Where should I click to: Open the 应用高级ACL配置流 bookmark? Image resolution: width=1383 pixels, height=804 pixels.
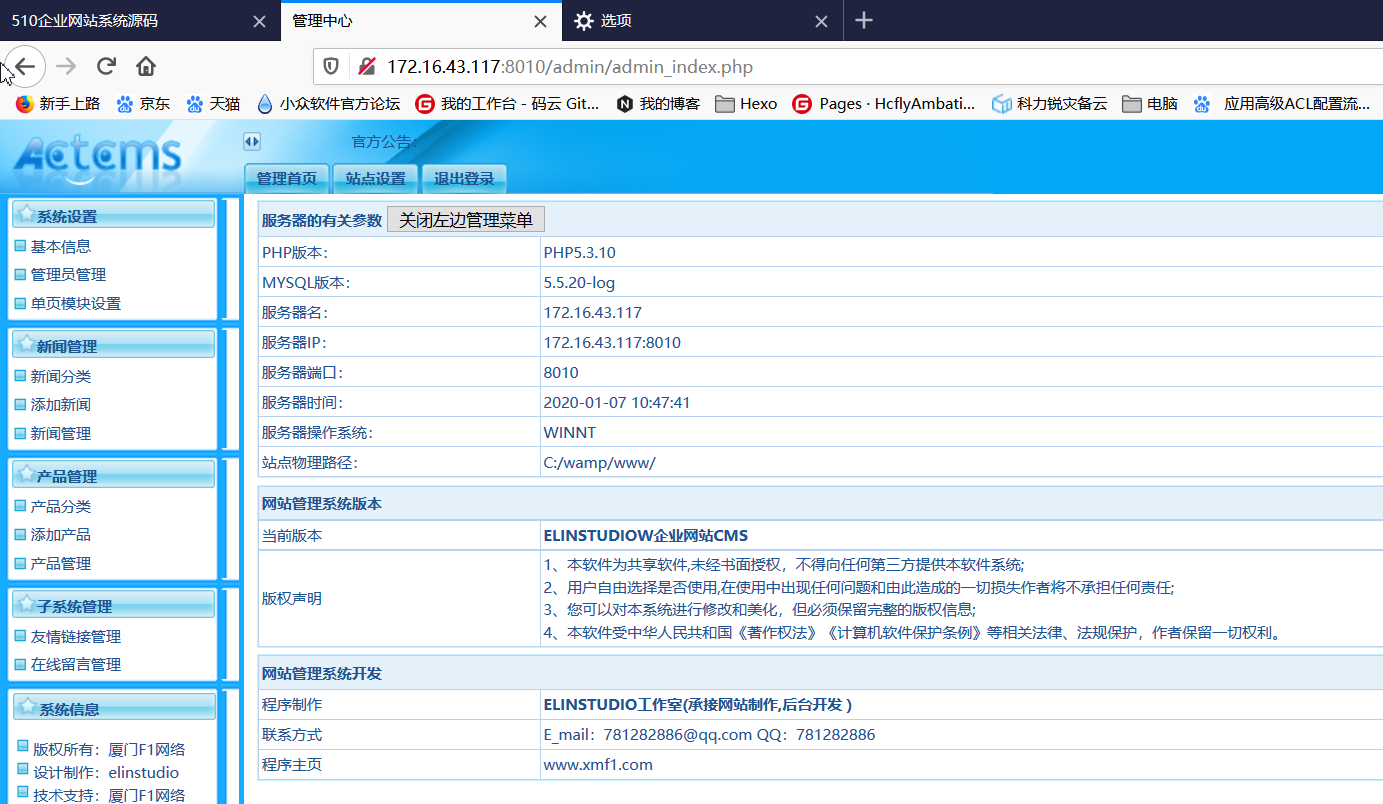coord(1282,103)
